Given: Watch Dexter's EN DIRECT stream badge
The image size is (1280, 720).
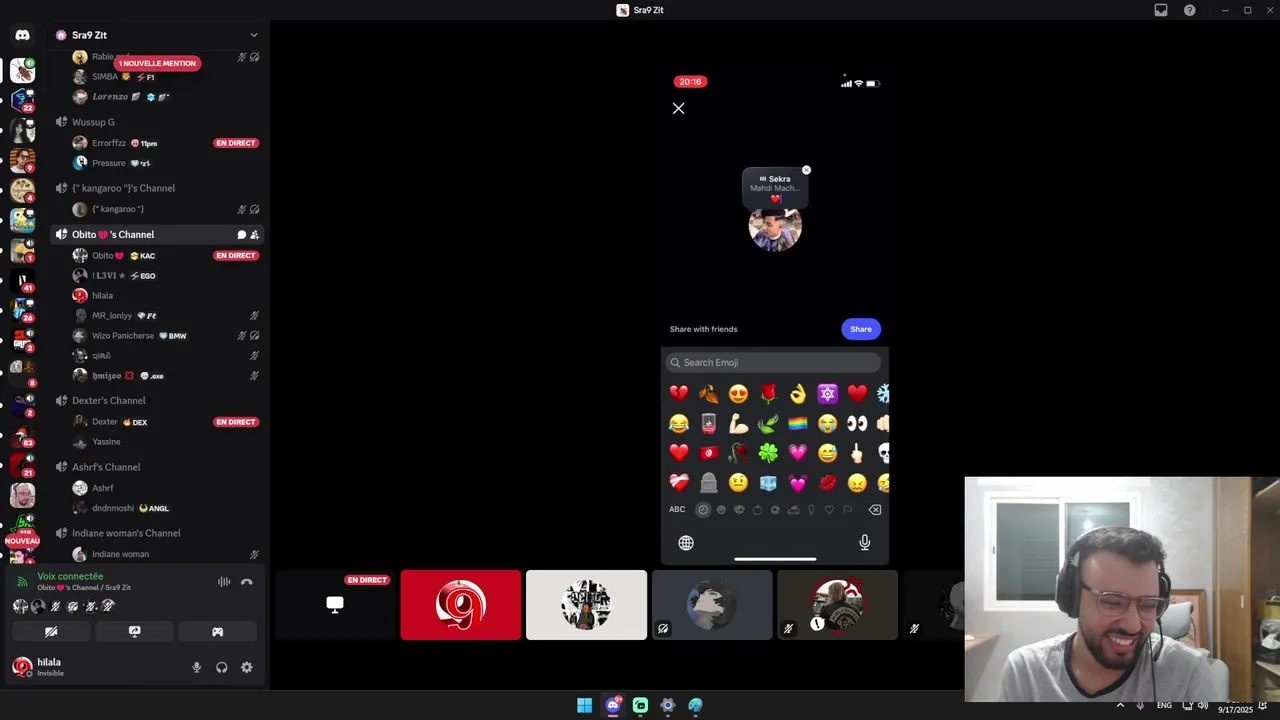Looking at the screenshot, I should click(236, 422).
